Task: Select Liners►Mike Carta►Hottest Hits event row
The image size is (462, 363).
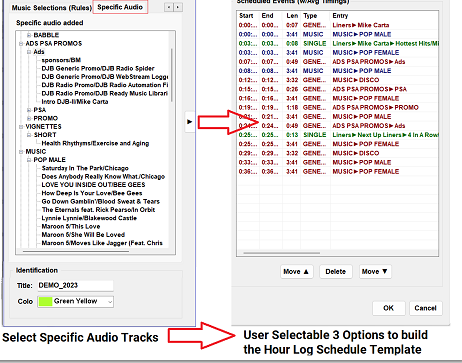Action: 338,43
